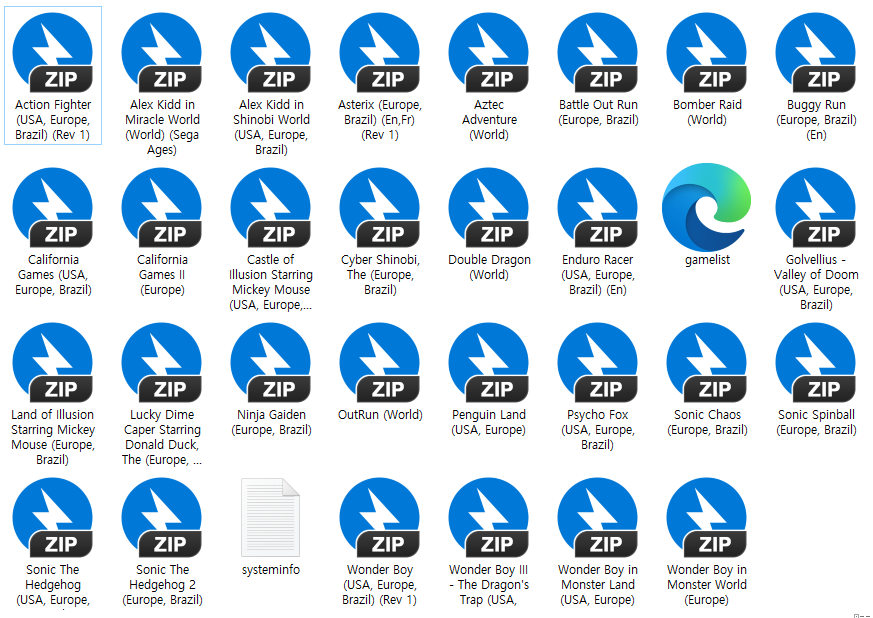Click the systeminfo text document icon
Viewport: 873px width, 618px height.
[x=271, y=518]
